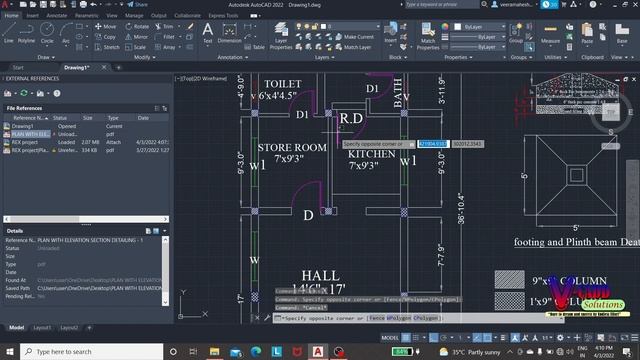The height and width of the screenshot is (360, 640).
Task: Select the Text annotation tool
Action: 208,33
